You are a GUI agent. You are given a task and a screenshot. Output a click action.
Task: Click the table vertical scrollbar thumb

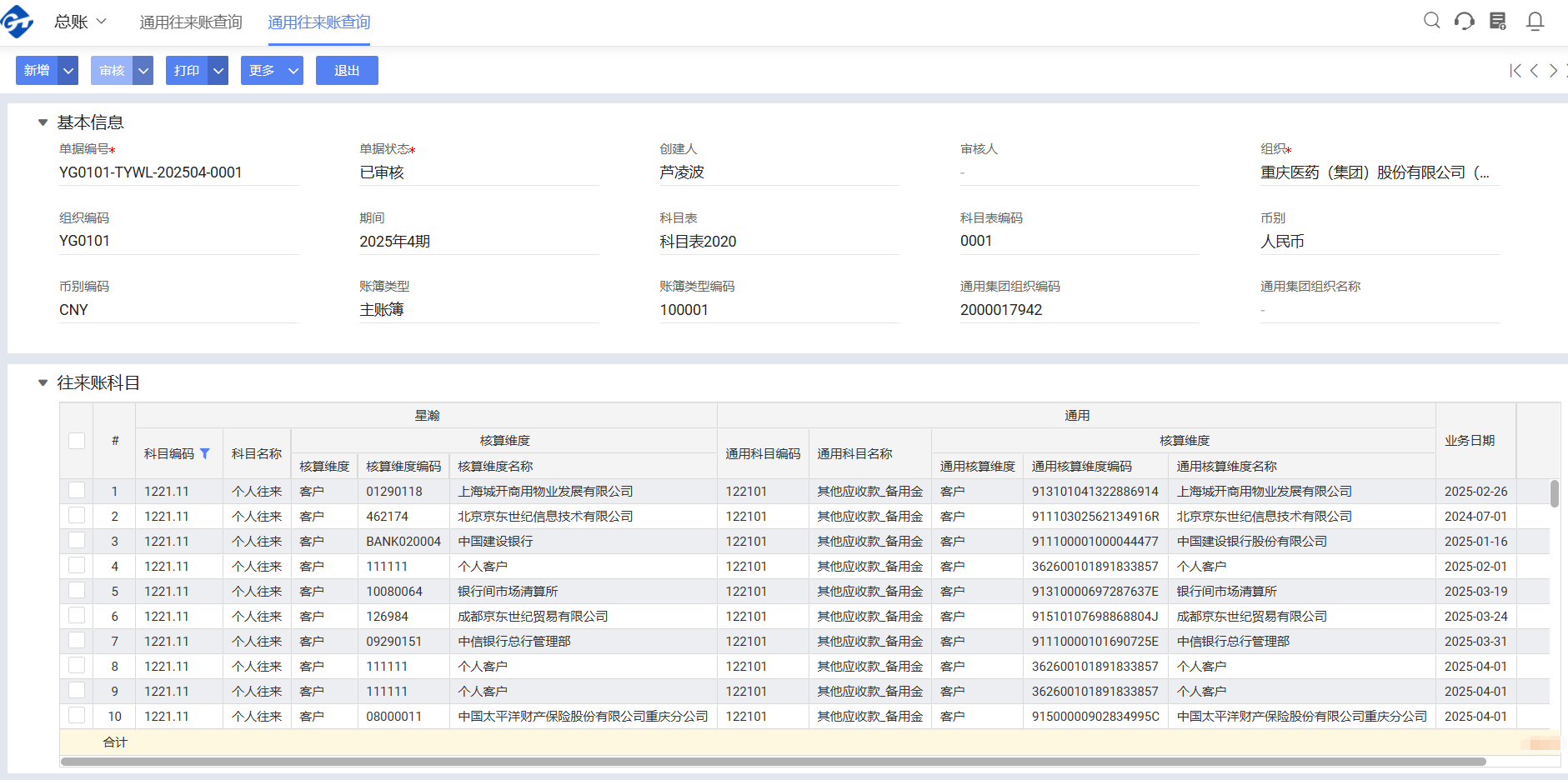(x=1555, y=493)
